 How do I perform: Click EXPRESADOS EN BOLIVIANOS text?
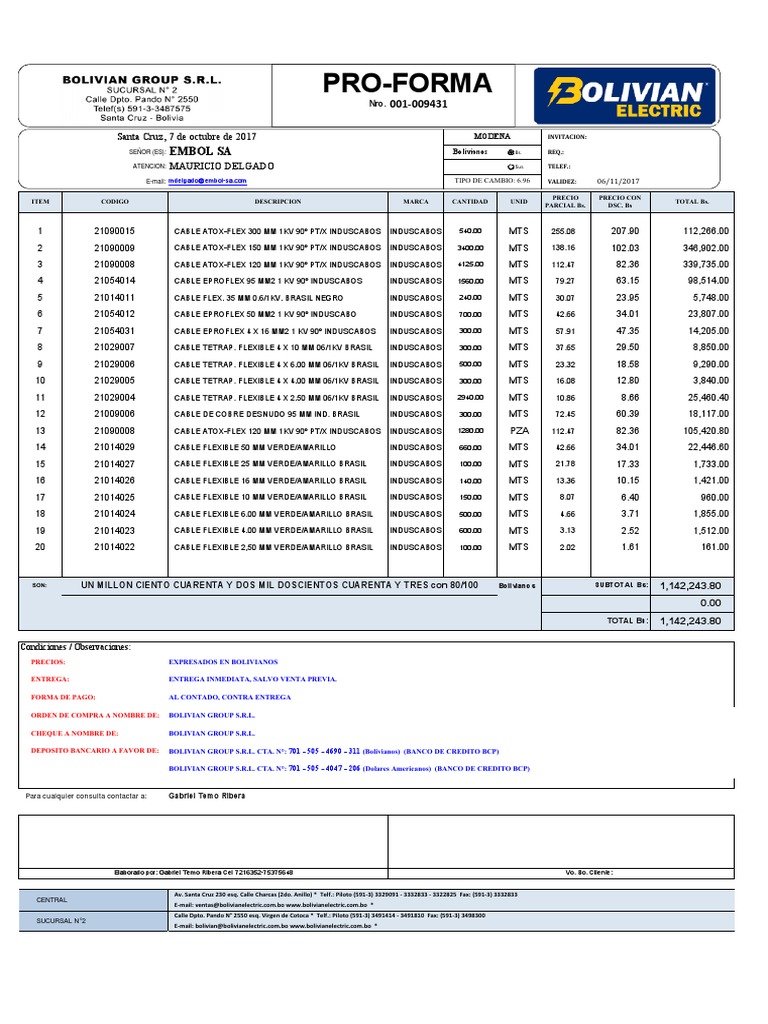[223, 662]
